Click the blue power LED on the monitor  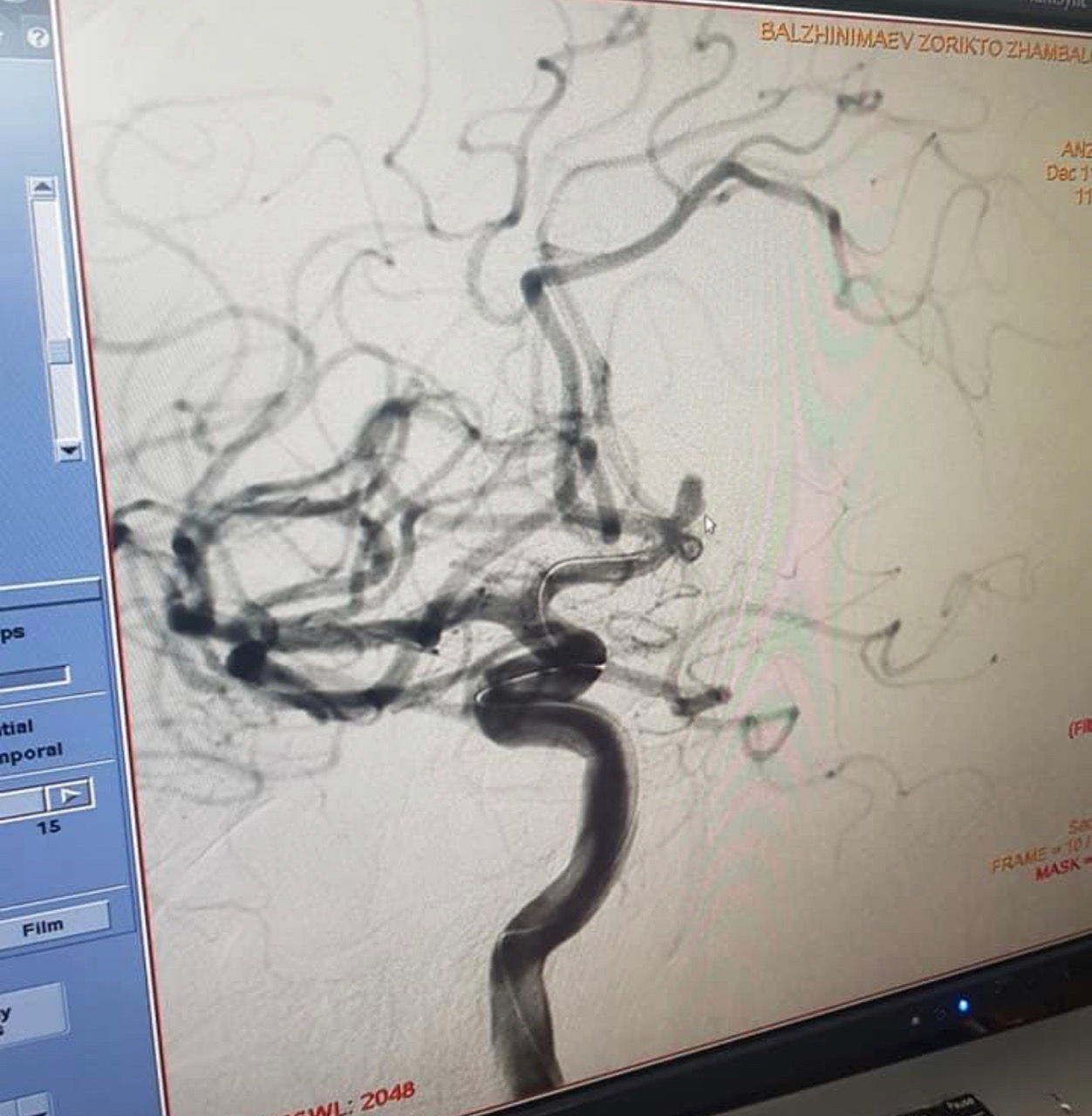coord(963,1006)
